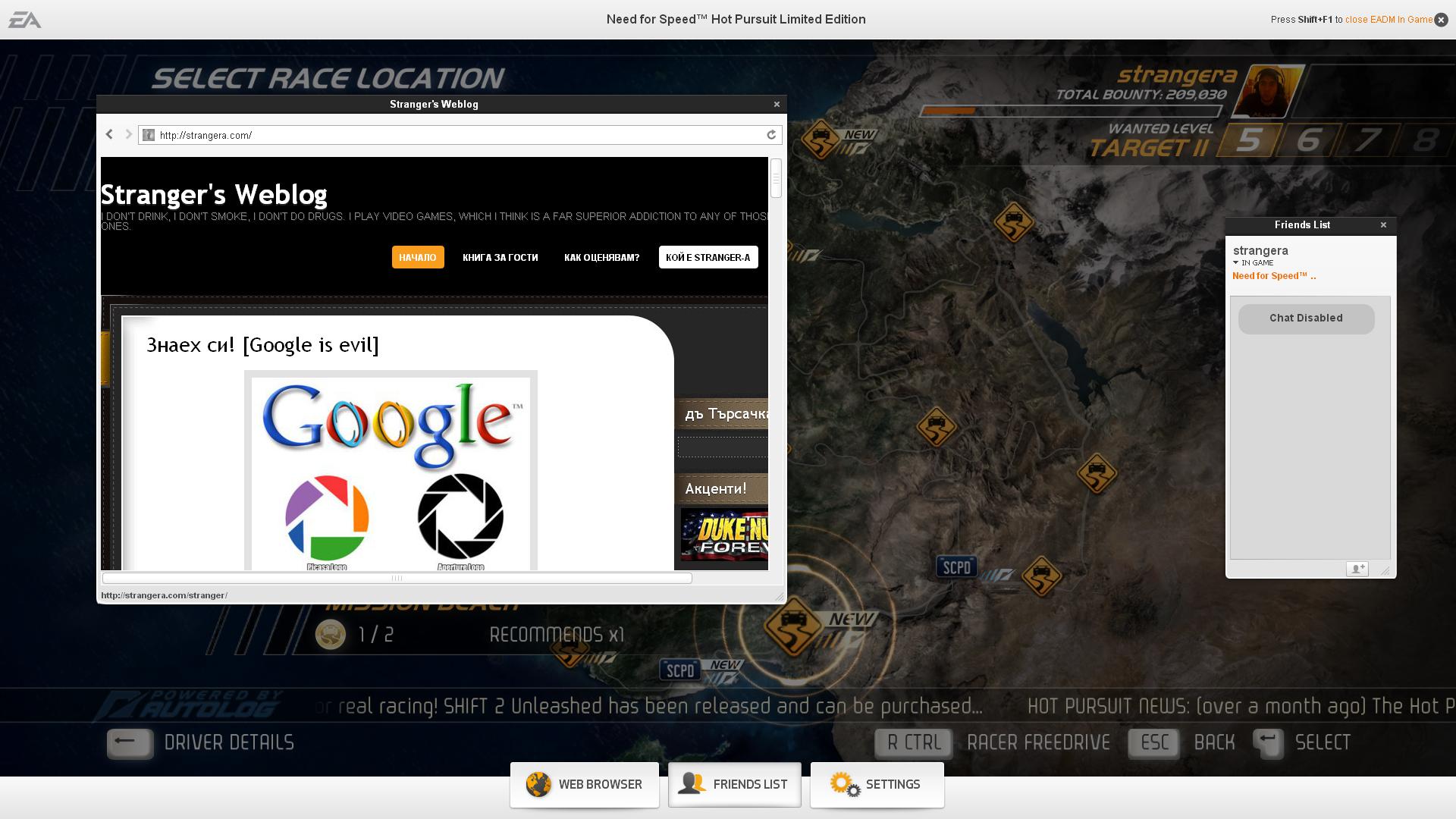Image resolution: width=1456 pixels, height=819 pixels.
Task: Reload the strangera.com page
Action: [x=771, y=135]
